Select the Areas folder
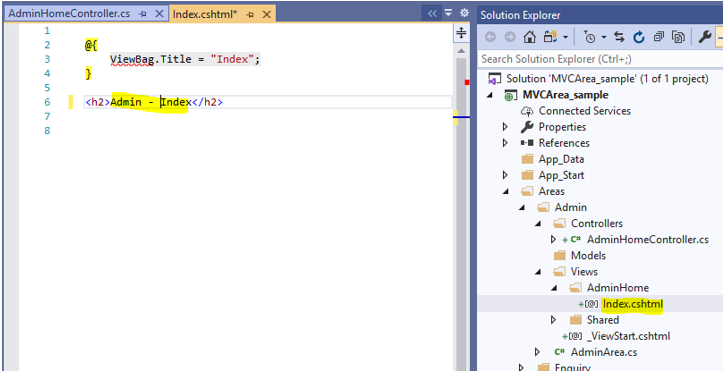Screen dimensions: 724x378 551,191
